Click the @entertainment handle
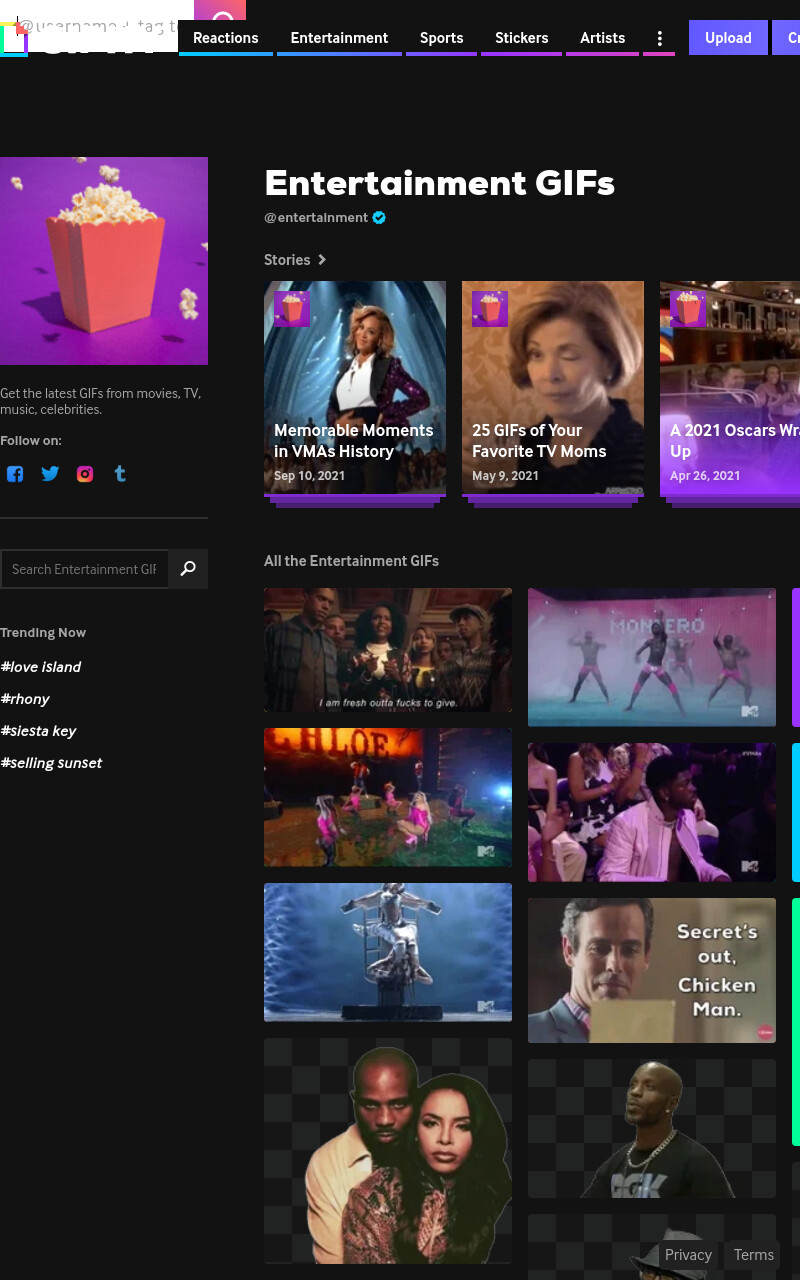The image size is (800, 1280). pos(316,218)
